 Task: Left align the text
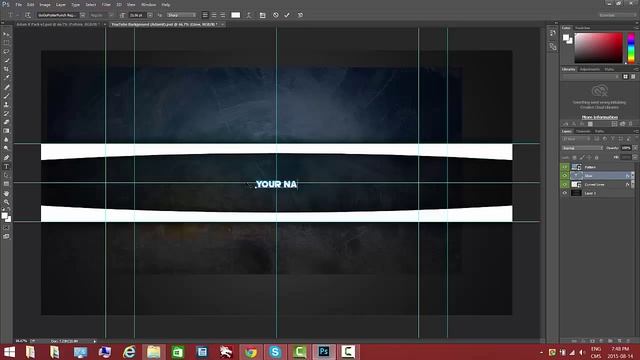[x=205, y=15]
